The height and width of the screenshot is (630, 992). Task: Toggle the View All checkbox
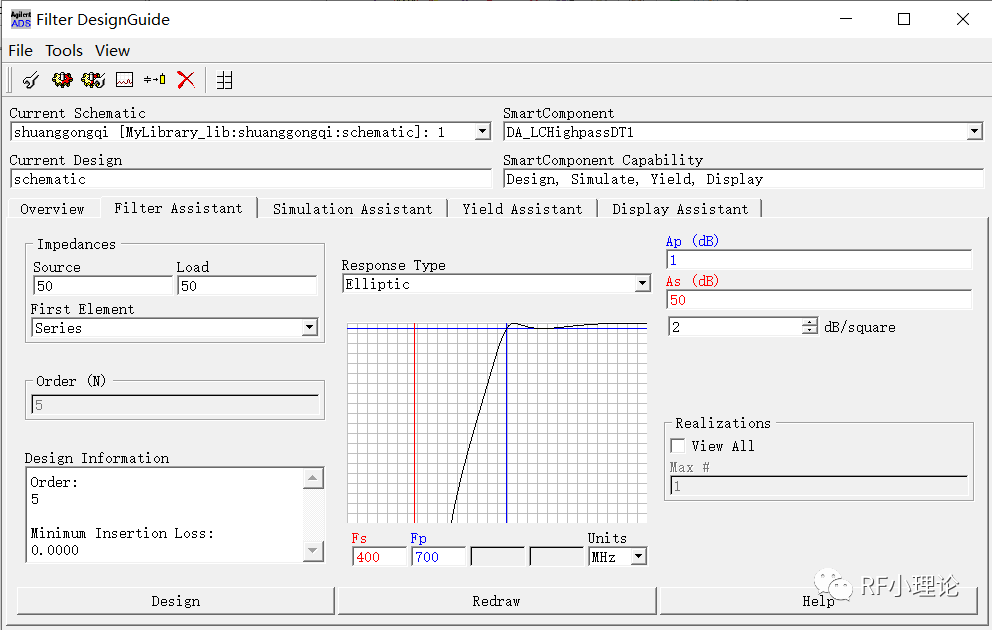678,446
